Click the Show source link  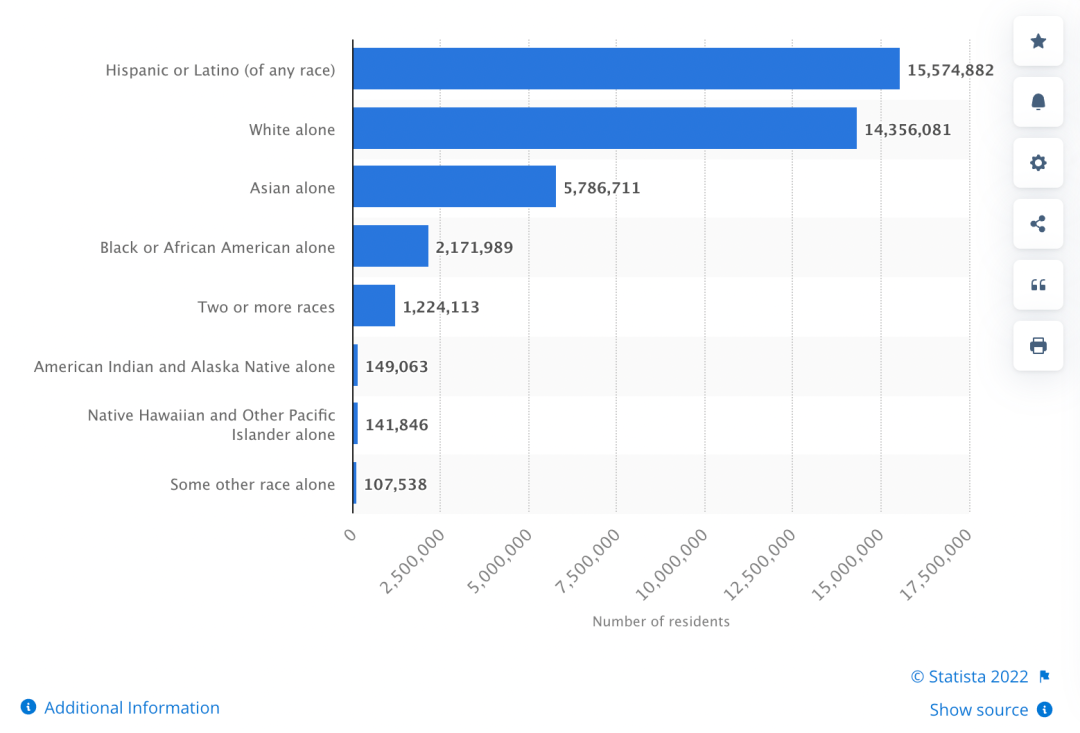978,710
